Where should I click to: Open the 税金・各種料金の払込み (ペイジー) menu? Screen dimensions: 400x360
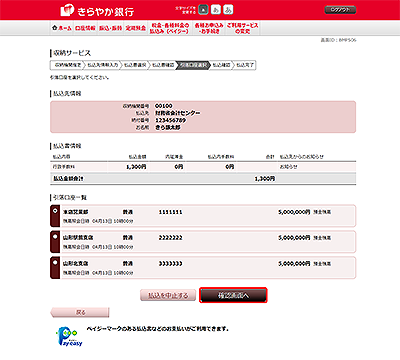point(169,28)
